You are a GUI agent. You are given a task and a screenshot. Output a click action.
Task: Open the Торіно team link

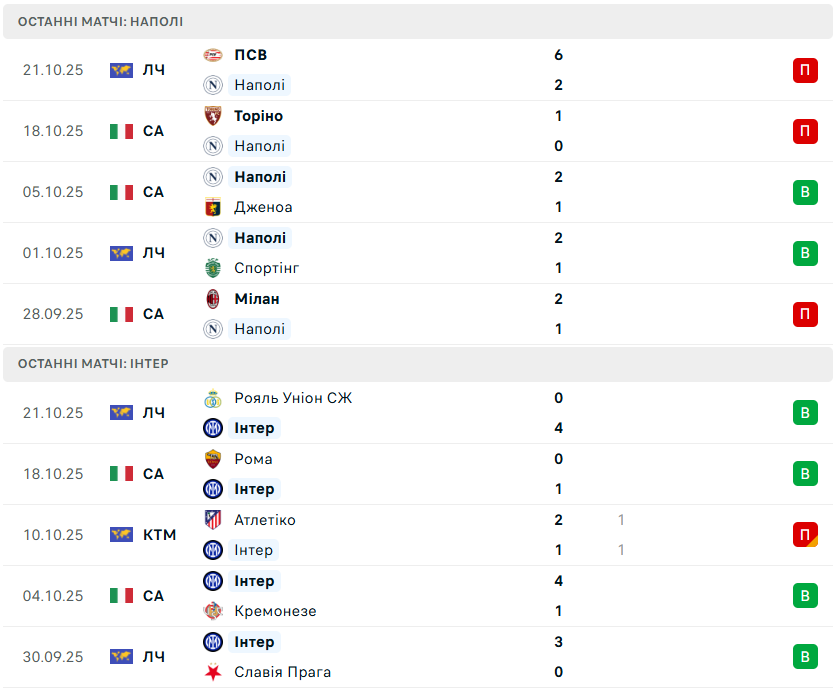point(258,116)
